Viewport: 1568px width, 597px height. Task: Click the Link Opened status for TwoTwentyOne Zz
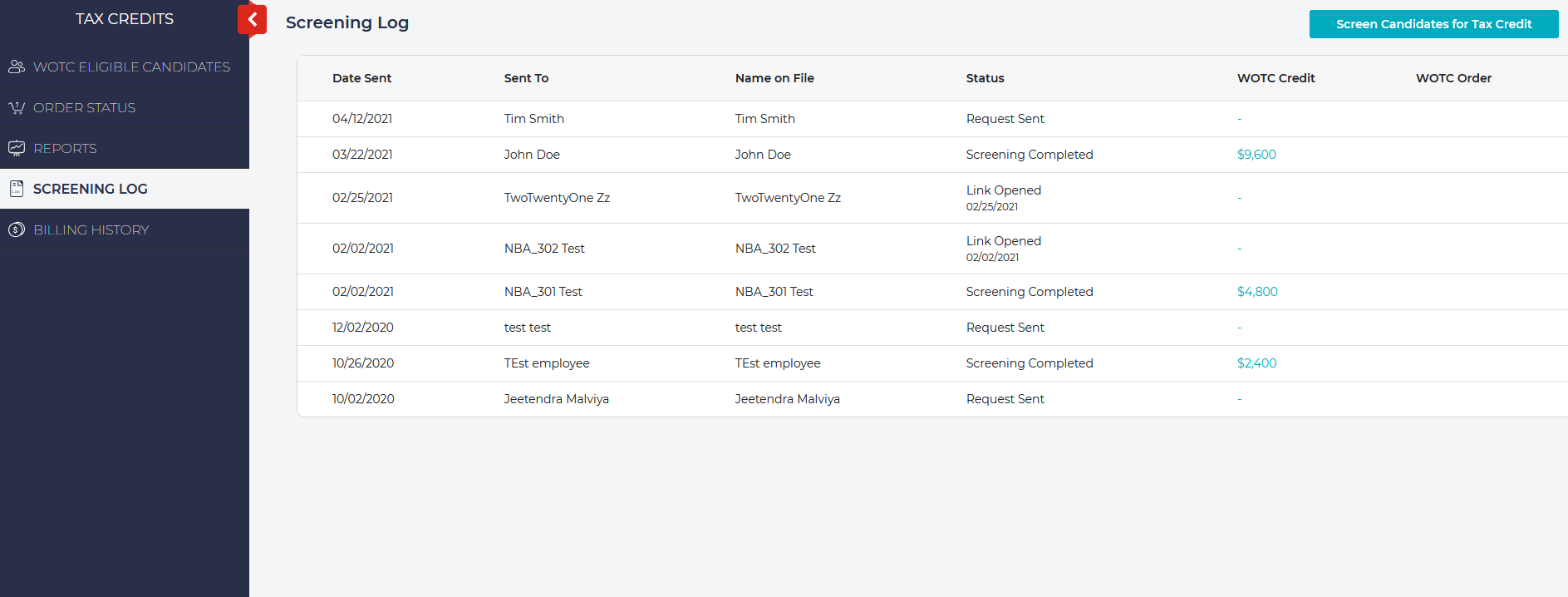coord(1003,190)
